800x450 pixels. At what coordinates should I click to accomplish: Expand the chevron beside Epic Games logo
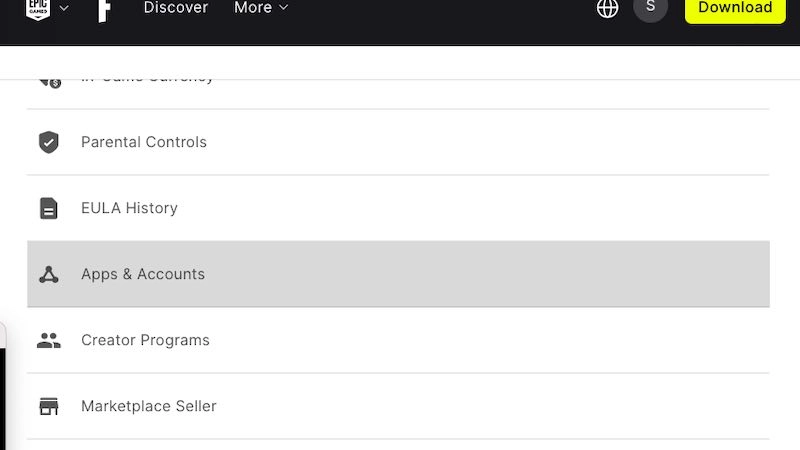click(64, 8)
